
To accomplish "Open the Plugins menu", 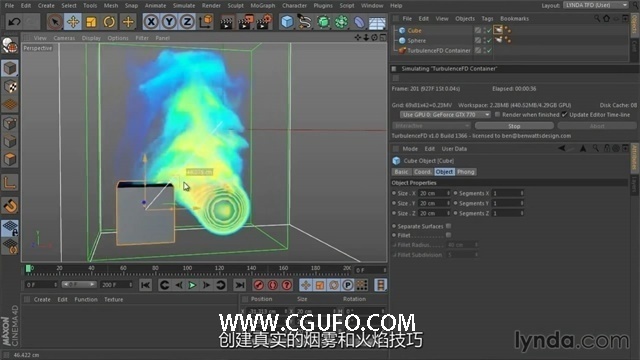I will click(x=323, y=6).
